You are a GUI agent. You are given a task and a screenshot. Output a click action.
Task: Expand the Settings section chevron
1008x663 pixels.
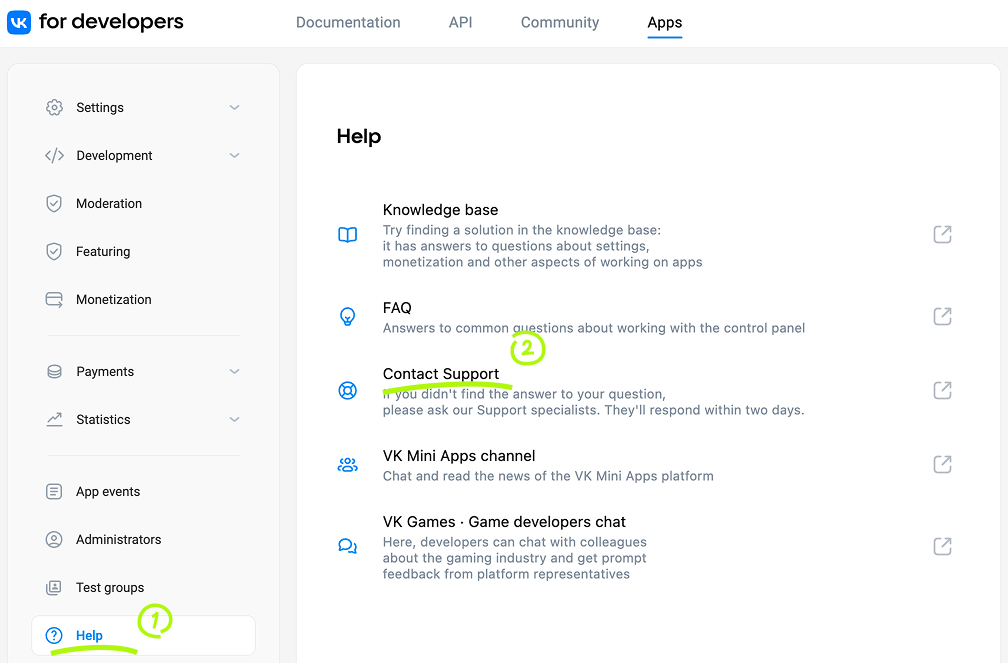[x=235, y=107]
